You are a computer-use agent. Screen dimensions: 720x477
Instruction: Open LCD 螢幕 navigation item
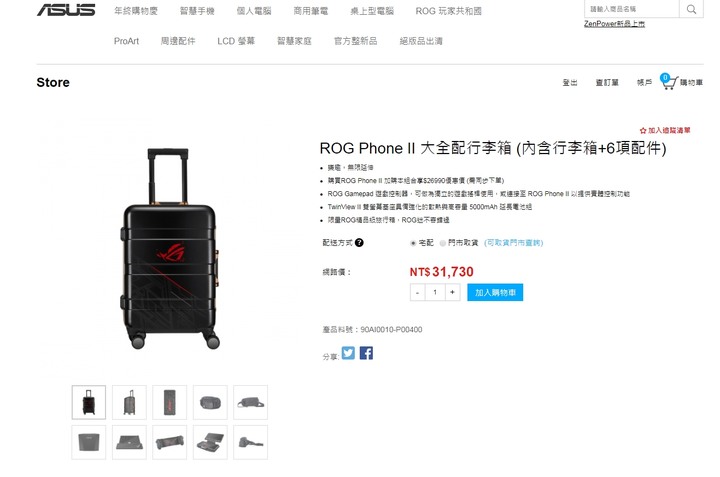coord(236,41)
